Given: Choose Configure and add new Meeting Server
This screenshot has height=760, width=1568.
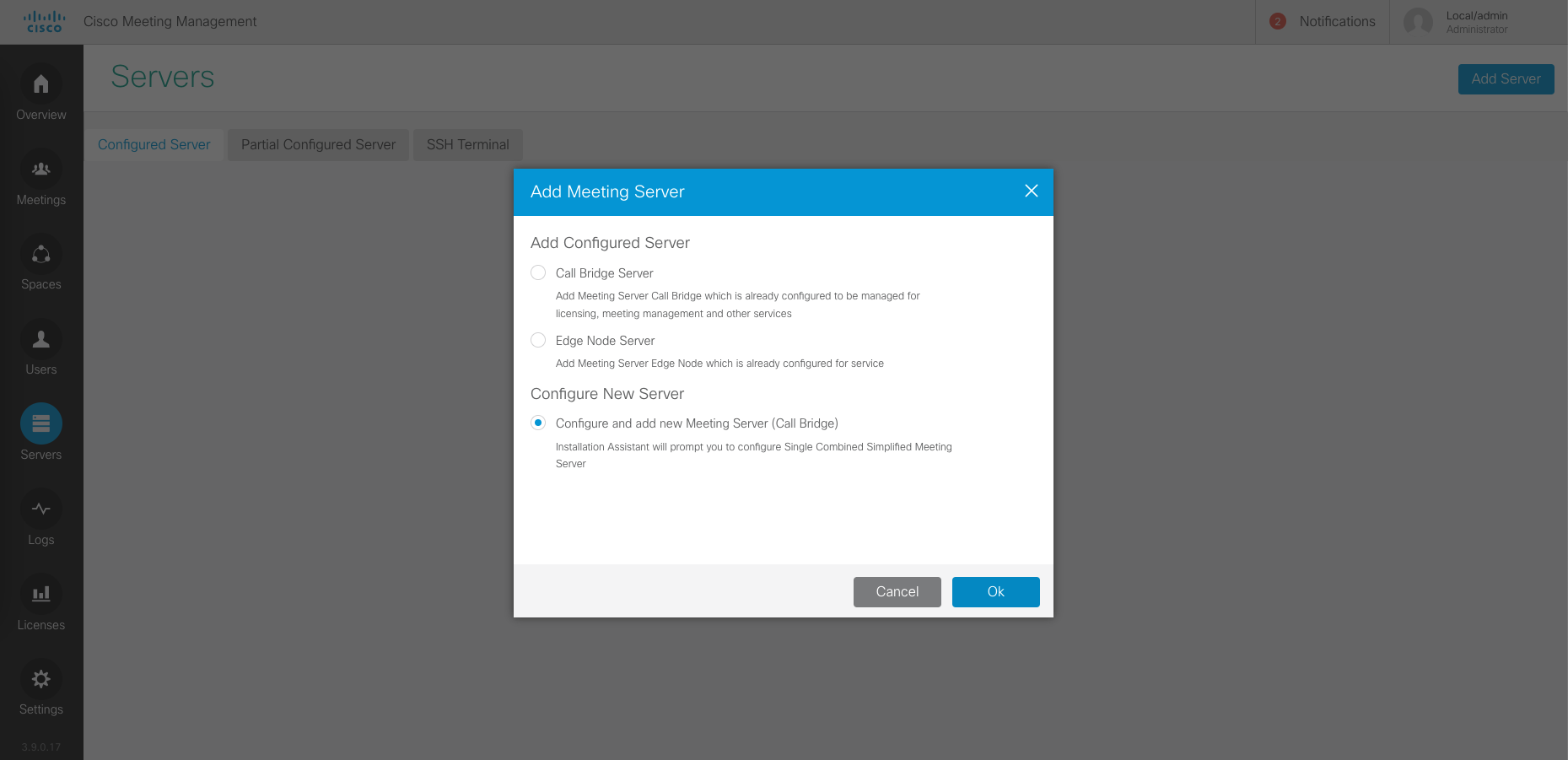Looking at the screenshot, I should 538,423.
